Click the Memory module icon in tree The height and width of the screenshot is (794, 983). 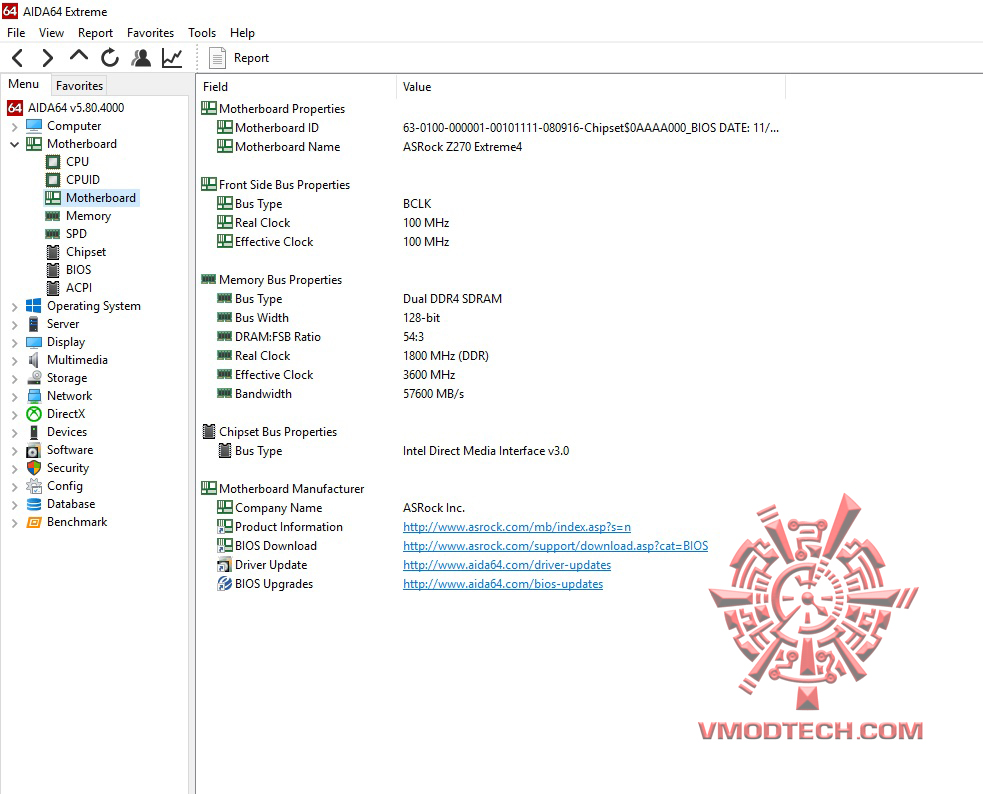(53, 216)
